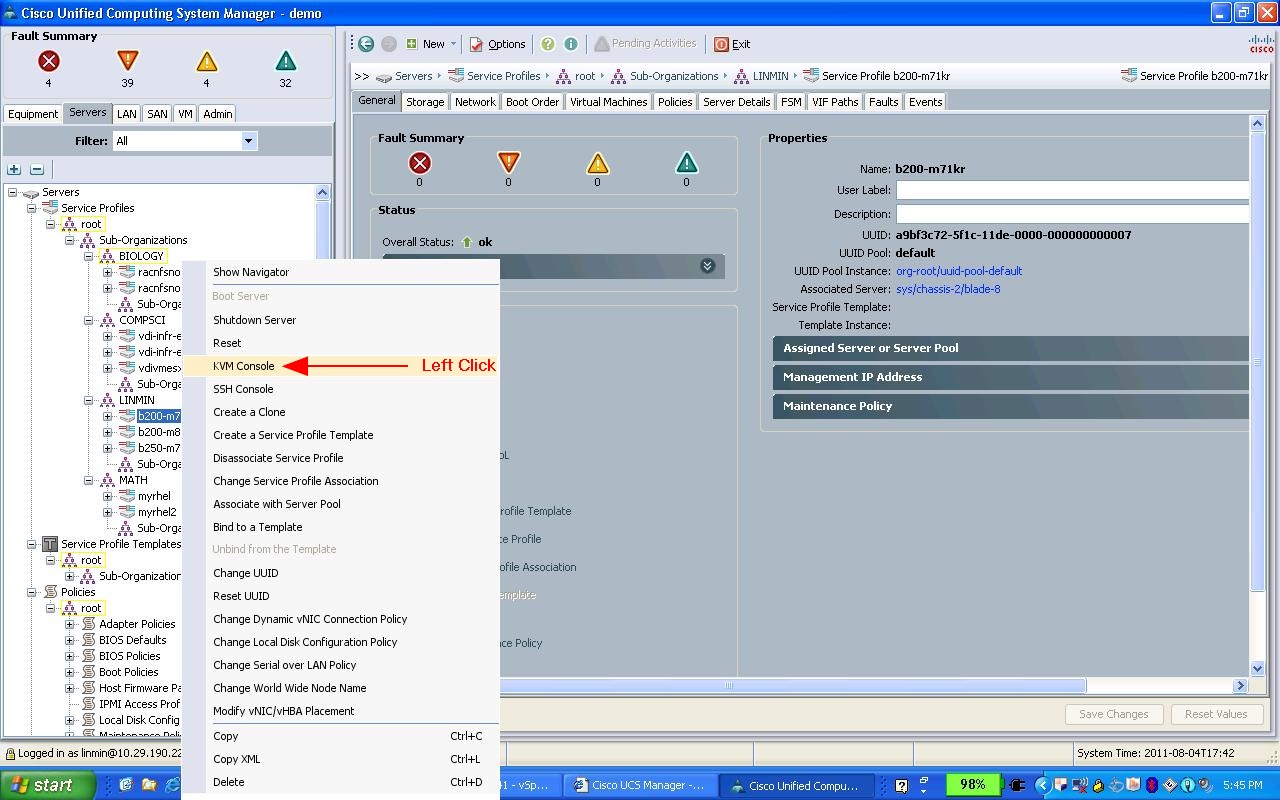Select SSH Console menu entry
This screenshot has height=800, width=1280.
(243, 389)
